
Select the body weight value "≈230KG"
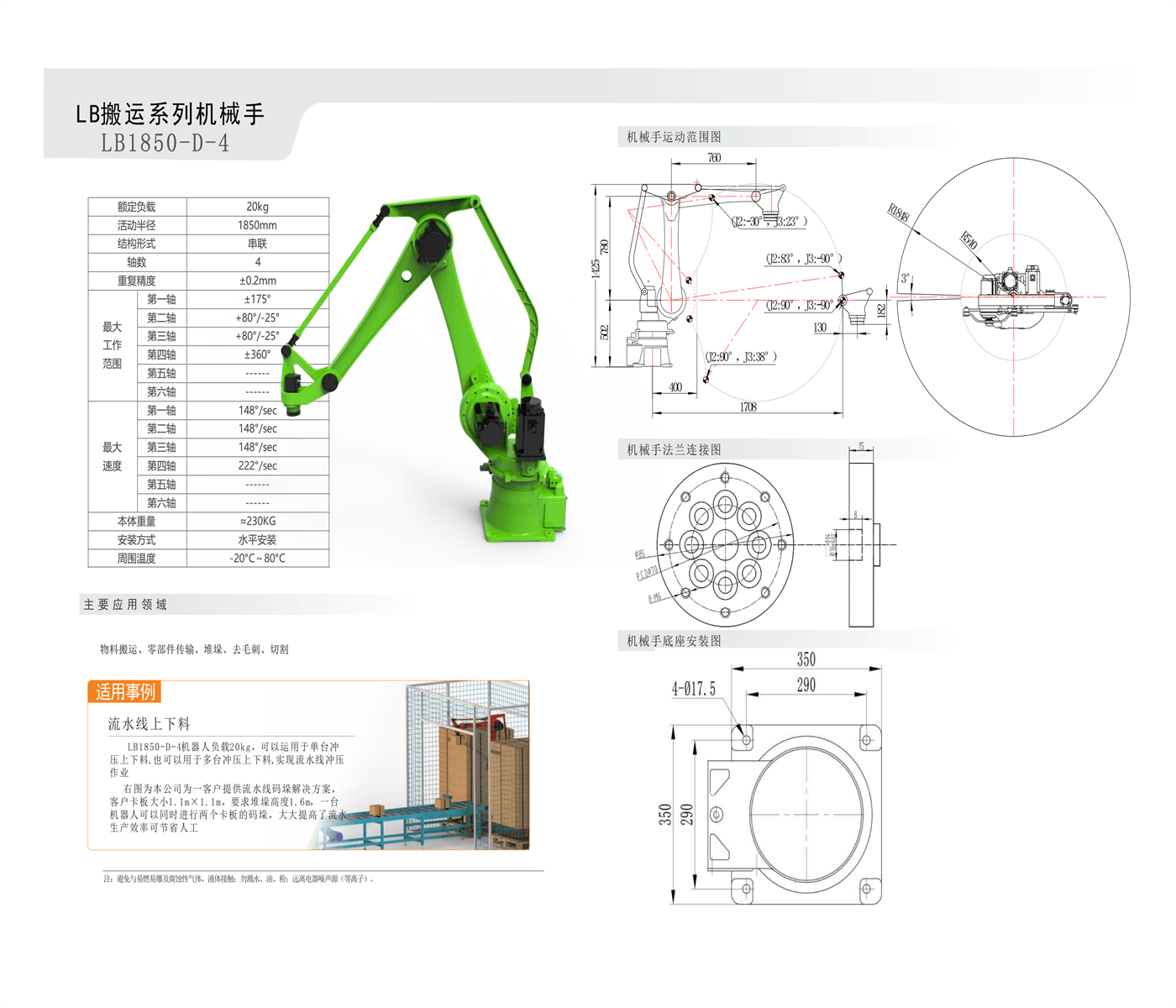click(x=258, y=521)
